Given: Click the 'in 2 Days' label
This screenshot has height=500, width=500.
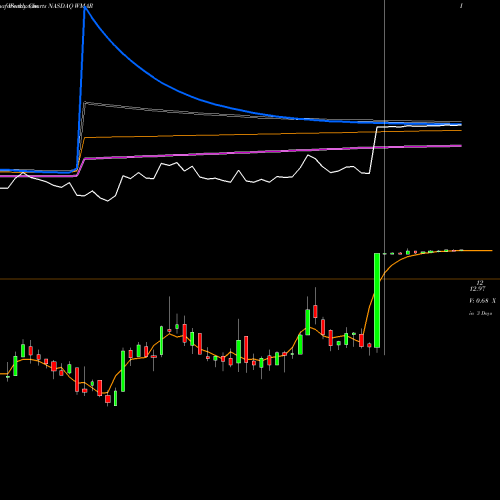Looking at the screenshot, I should [x=480, y=314].
